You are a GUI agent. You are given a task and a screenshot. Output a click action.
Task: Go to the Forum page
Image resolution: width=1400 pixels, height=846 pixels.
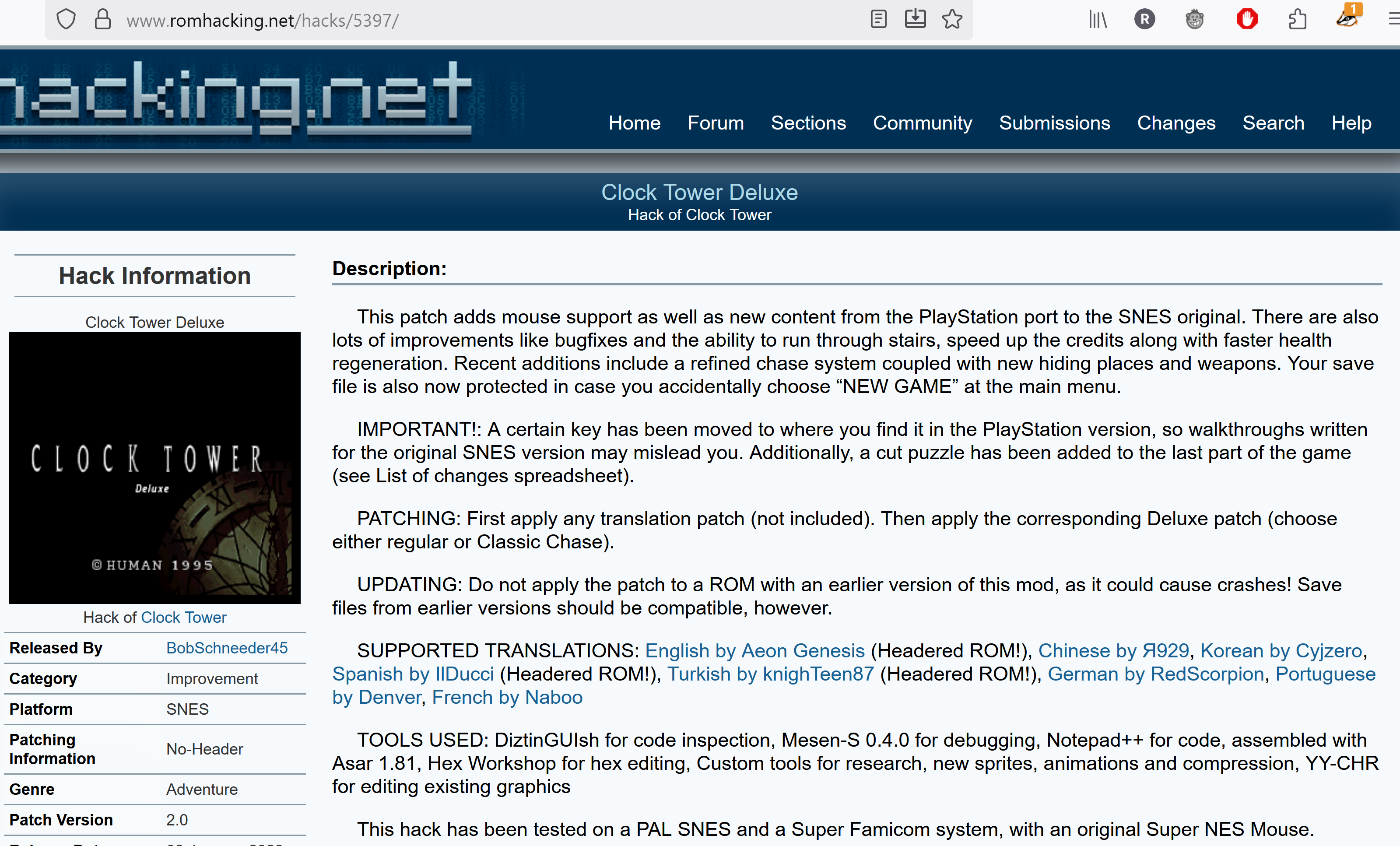click(716, 123)
